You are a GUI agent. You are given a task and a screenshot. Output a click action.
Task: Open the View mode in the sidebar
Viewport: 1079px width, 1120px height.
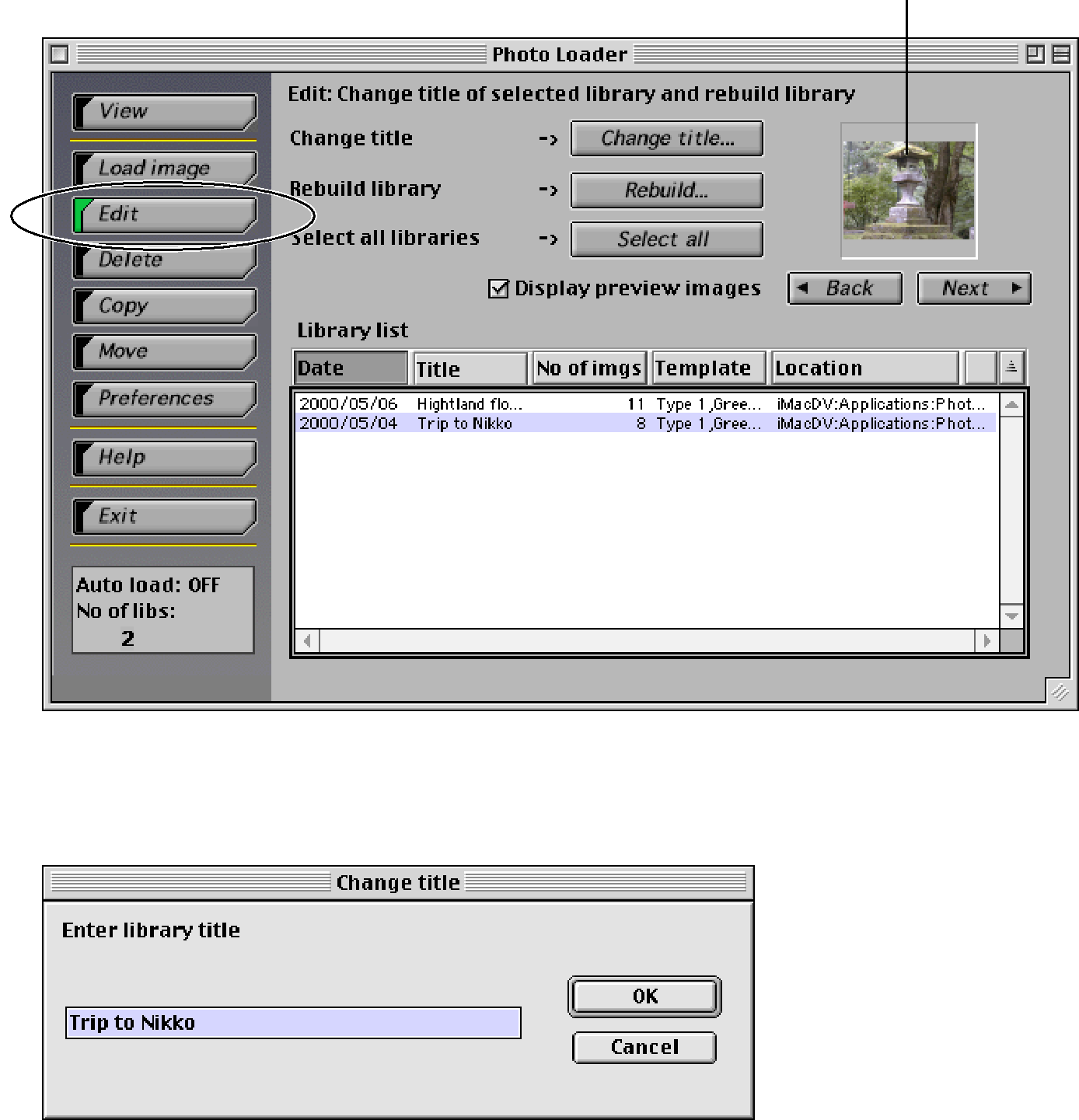(164, 112)
